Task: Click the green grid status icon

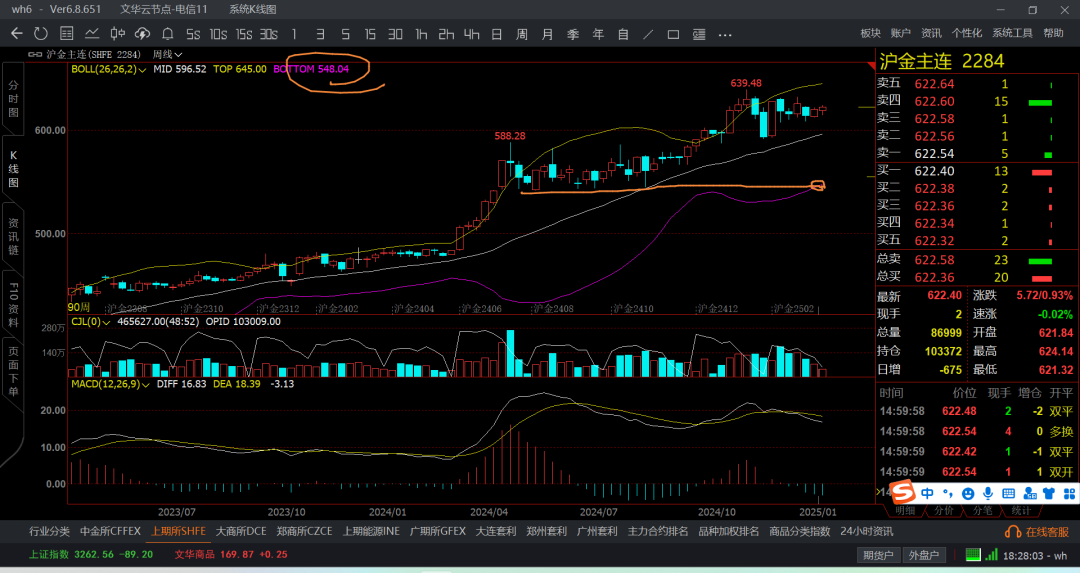Action: click(973, 554)
